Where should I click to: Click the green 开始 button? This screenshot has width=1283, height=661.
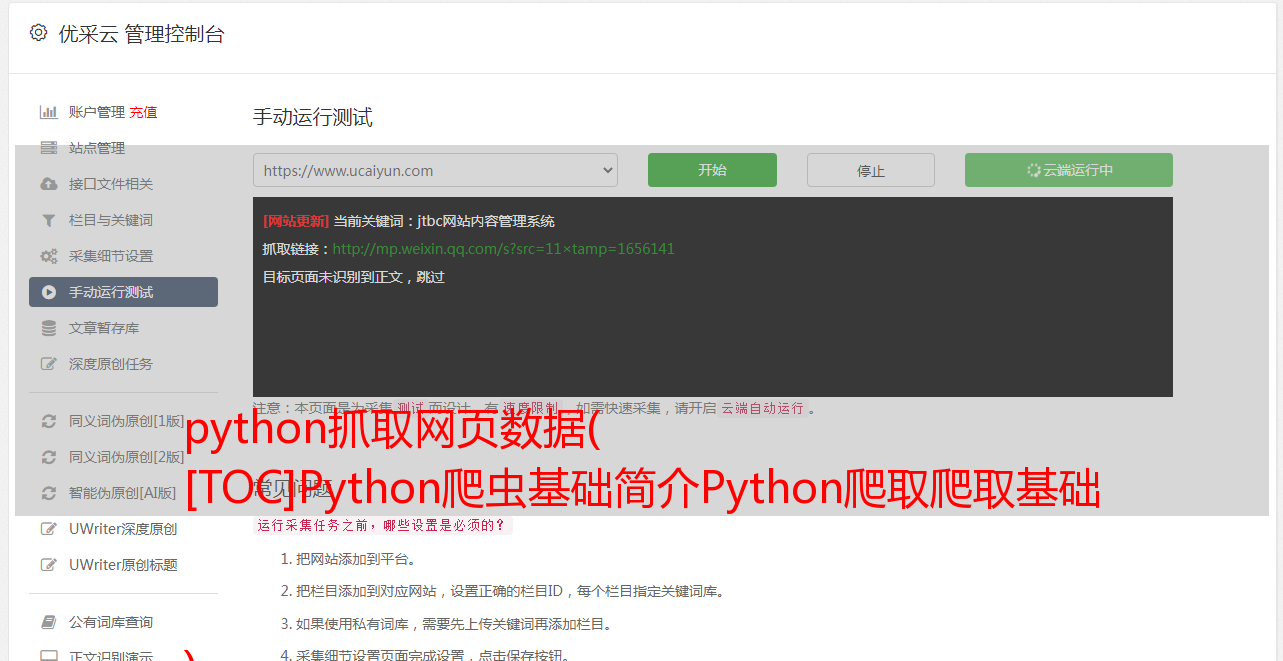click(x=712, y=170)
